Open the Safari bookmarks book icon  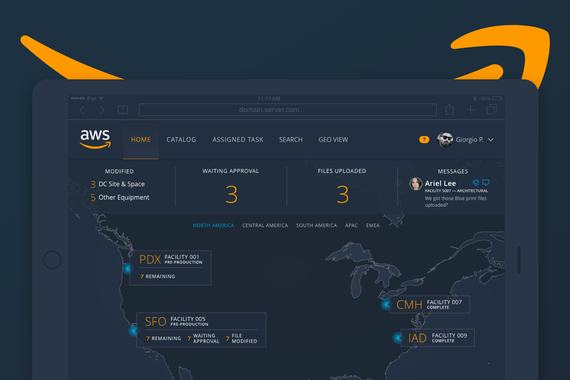[x=123, y=110]
